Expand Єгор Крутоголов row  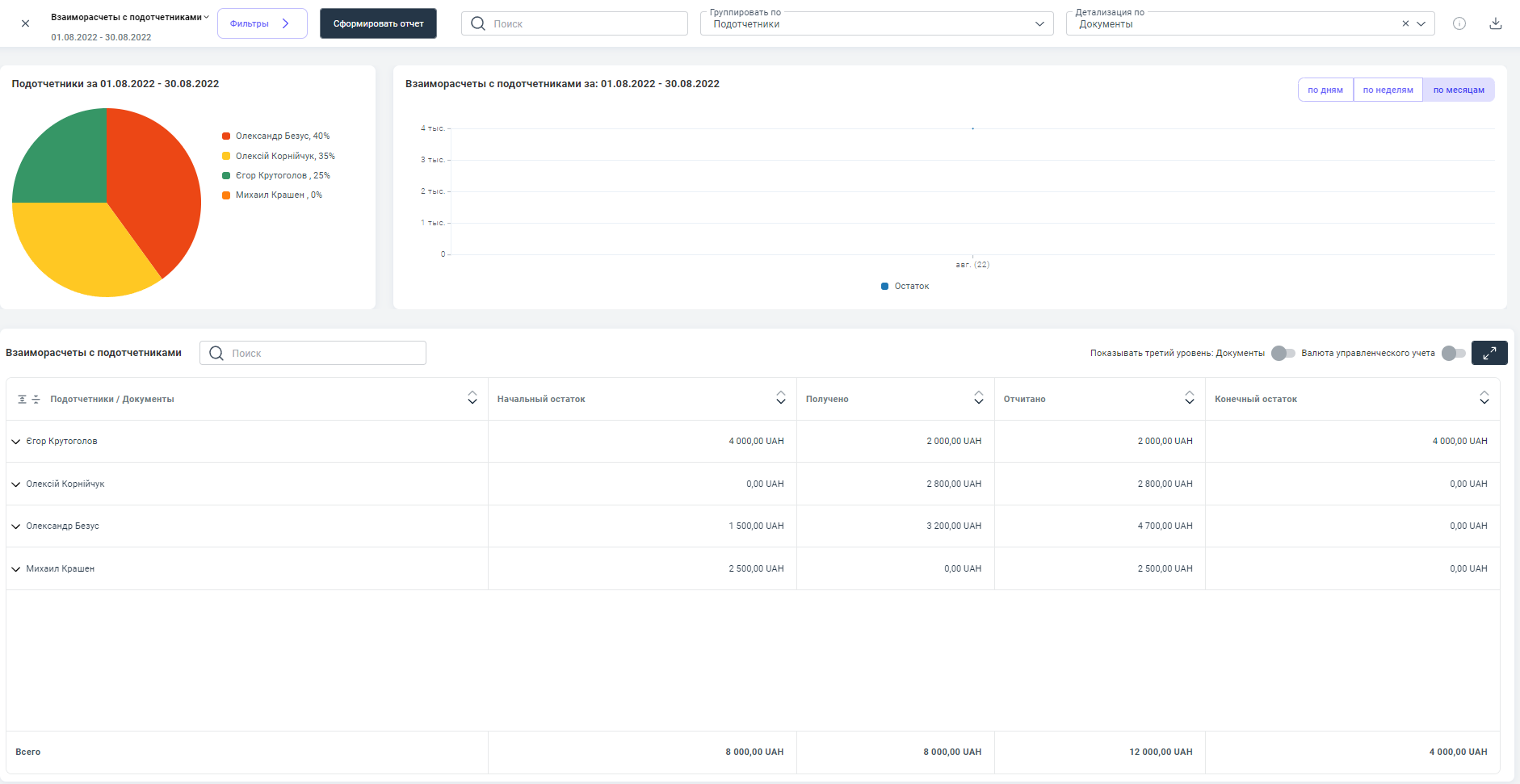(16, 442)
